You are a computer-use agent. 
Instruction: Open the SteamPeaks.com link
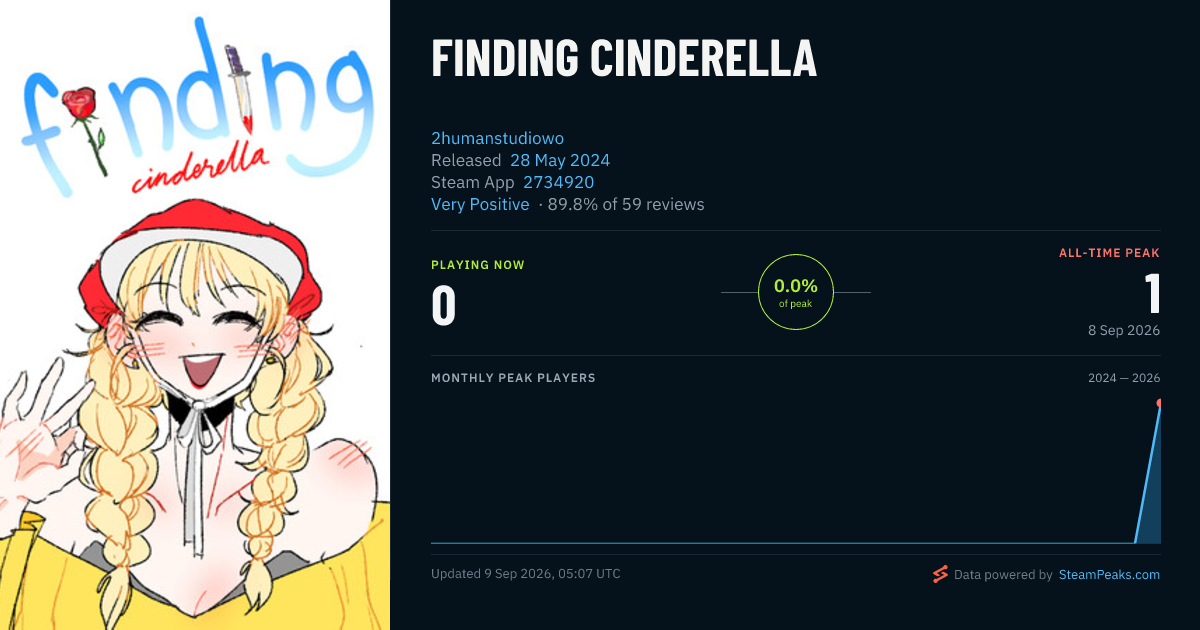[1109, 575]
